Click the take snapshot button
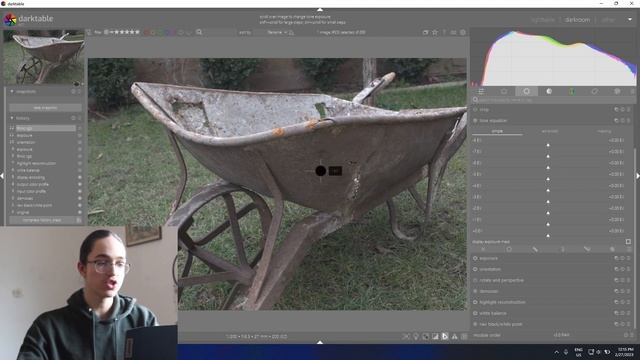 point(45,108)
